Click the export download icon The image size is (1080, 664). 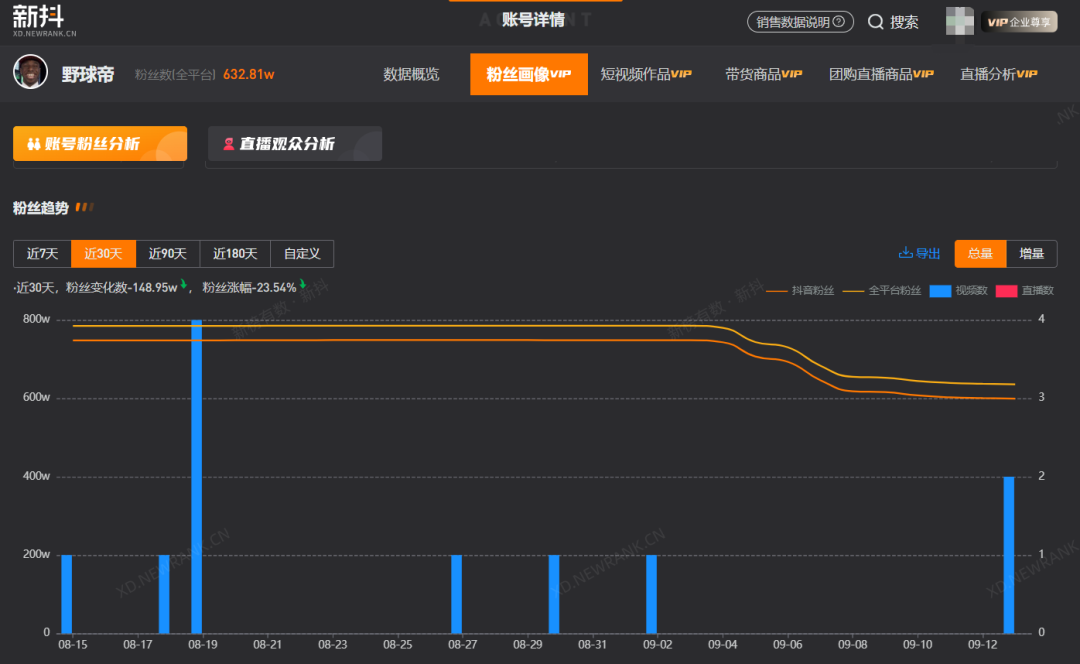[x=906, y=253]
